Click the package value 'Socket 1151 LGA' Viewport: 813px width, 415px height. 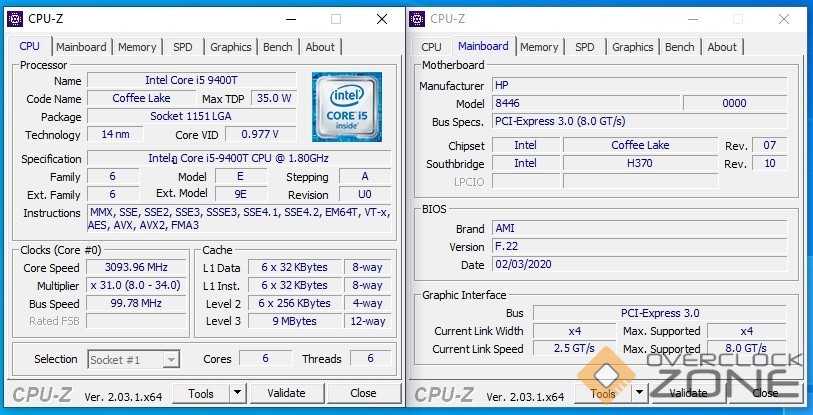[x=192, y=116]
